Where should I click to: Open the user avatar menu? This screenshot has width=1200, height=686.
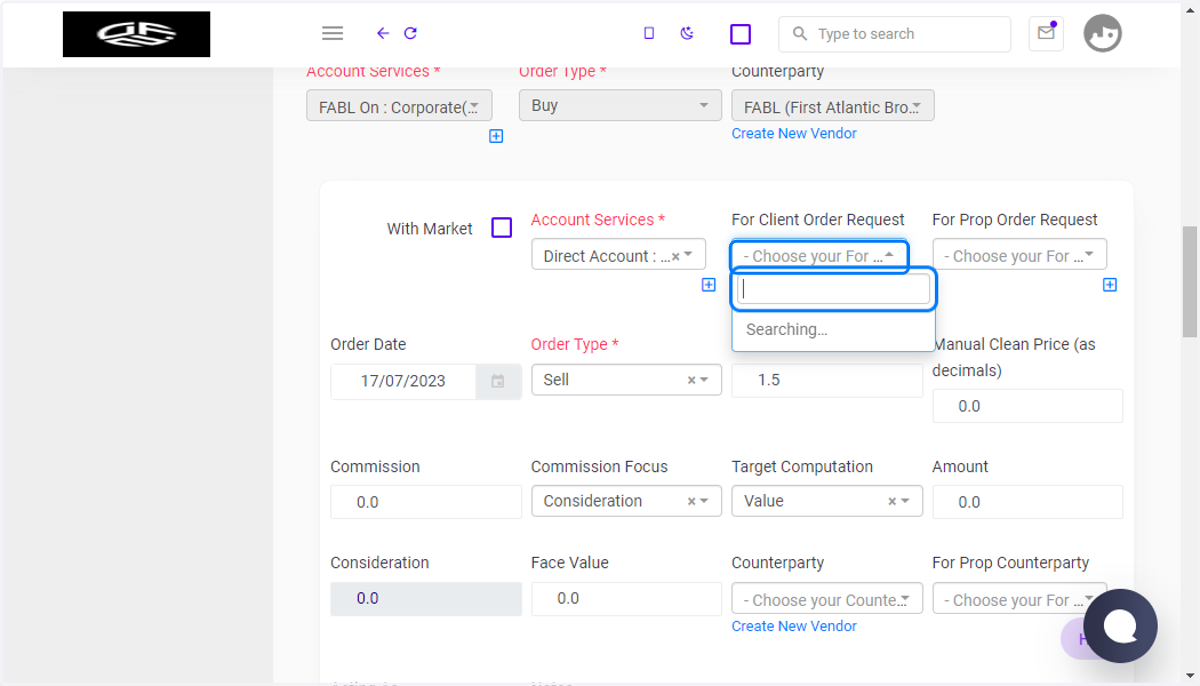(x=1103, y=33)
